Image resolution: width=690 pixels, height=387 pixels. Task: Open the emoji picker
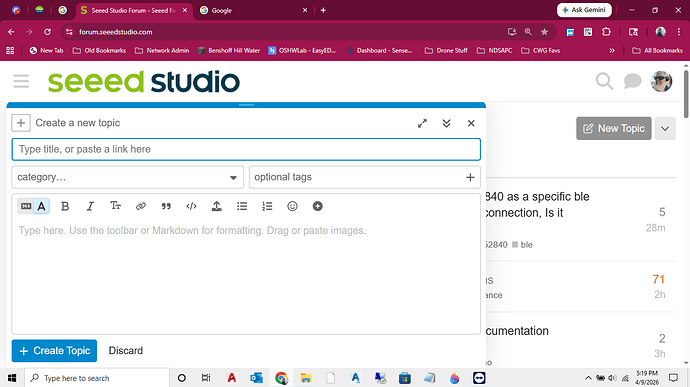tap(292, 206)
